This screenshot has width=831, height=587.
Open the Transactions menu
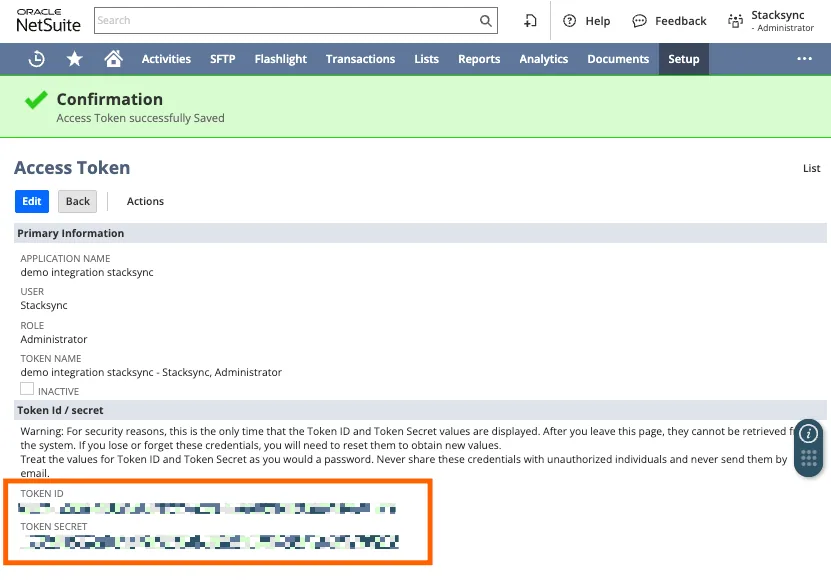(360, 59)
